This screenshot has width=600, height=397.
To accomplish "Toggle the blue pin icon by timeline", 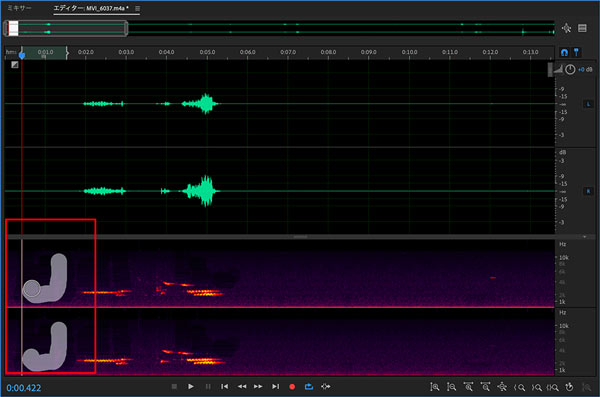I will 576,52.
